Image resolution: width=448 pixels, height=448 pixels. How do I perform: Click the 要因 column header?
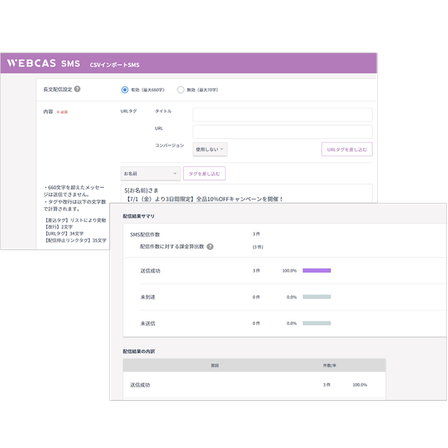(215, 365)
